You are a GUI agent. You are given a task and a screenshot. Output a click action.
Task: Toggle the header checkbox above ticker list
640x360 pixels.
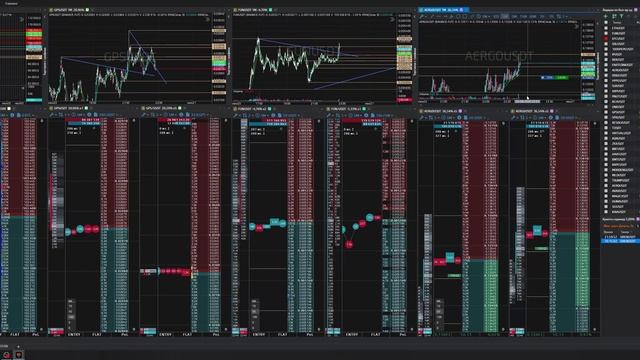point(607,23)
